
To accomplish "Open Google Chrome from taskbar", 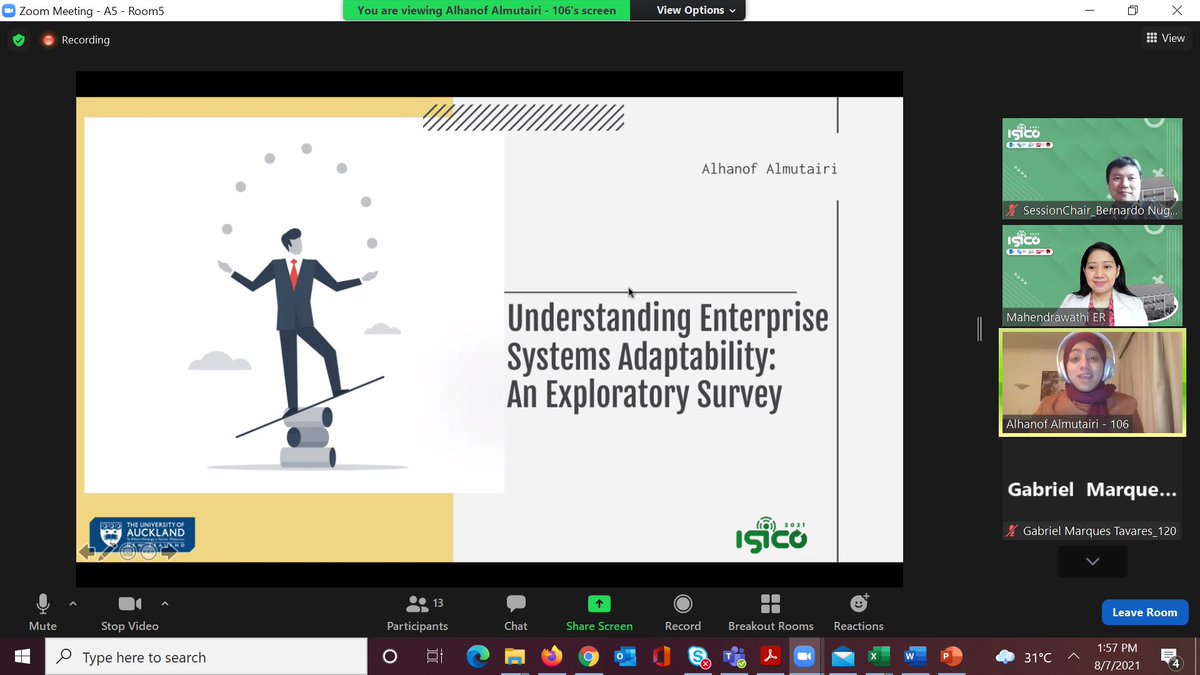I will 588,657.
